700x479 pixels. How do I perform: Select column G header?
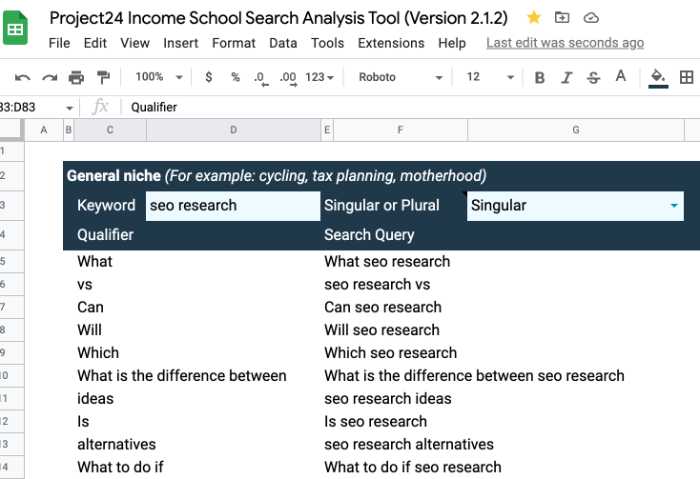(576, 130)
